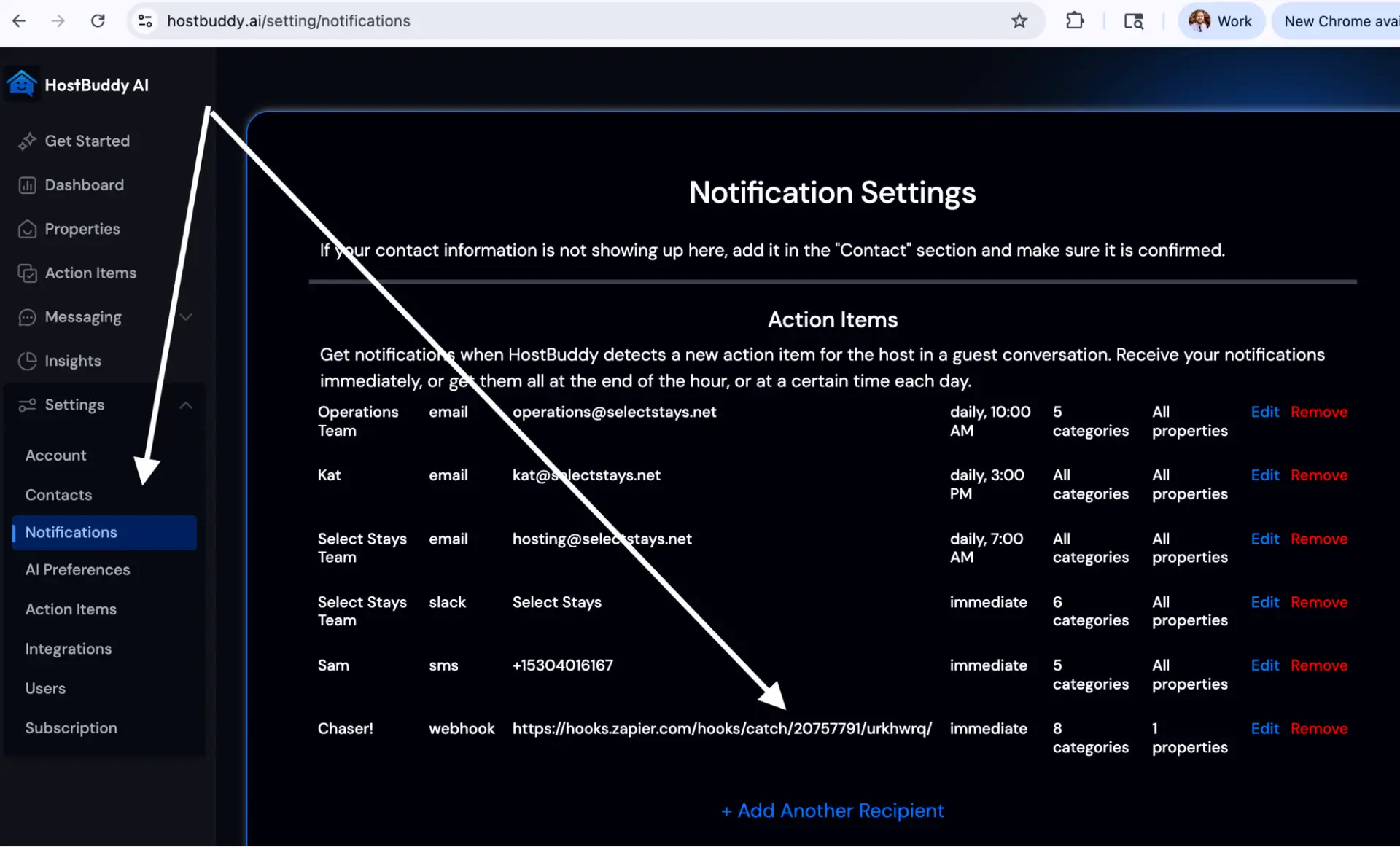Open the AI Preferences settings page
Image resolution: width=1400 pixels, height=847 pixels.
[78, 569]
